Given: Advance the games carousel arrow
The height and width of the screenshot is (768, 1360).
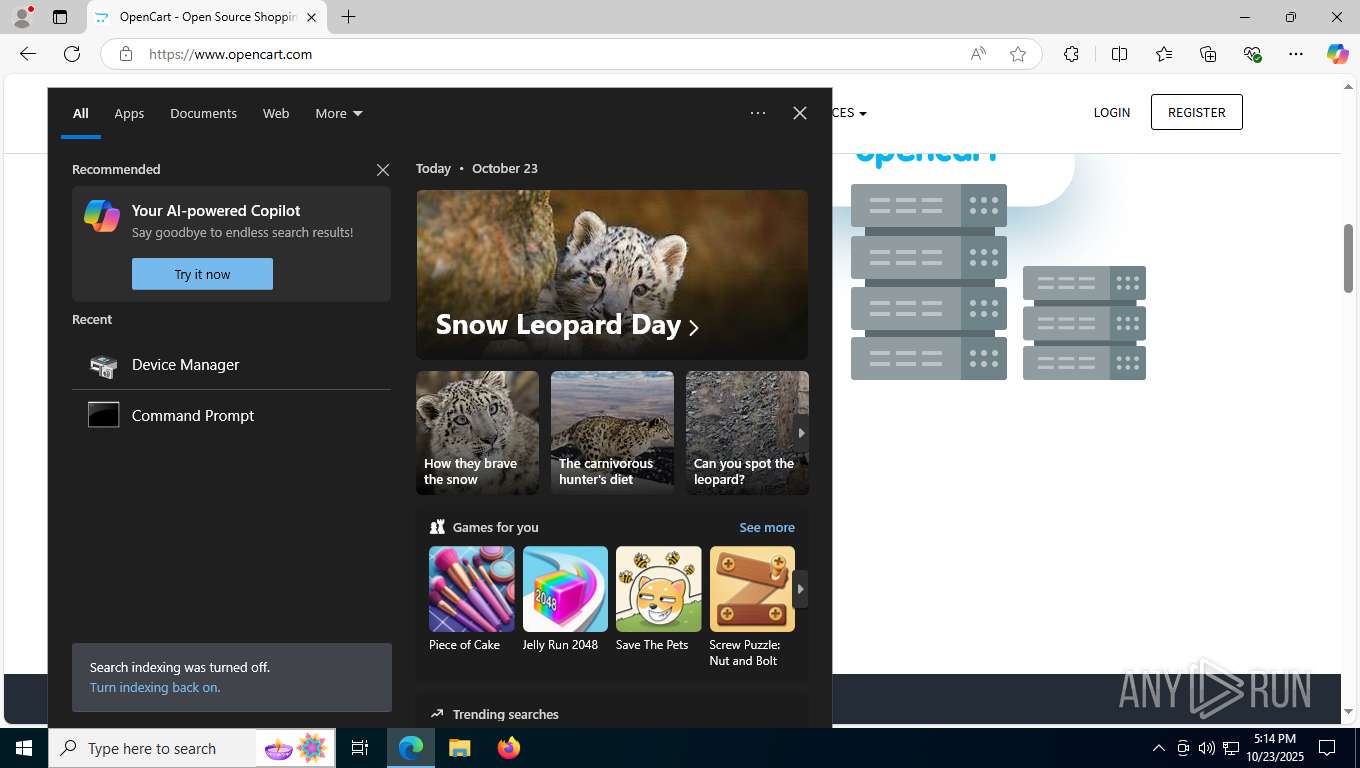Looking at the screenshot, I should click(800, 589).
